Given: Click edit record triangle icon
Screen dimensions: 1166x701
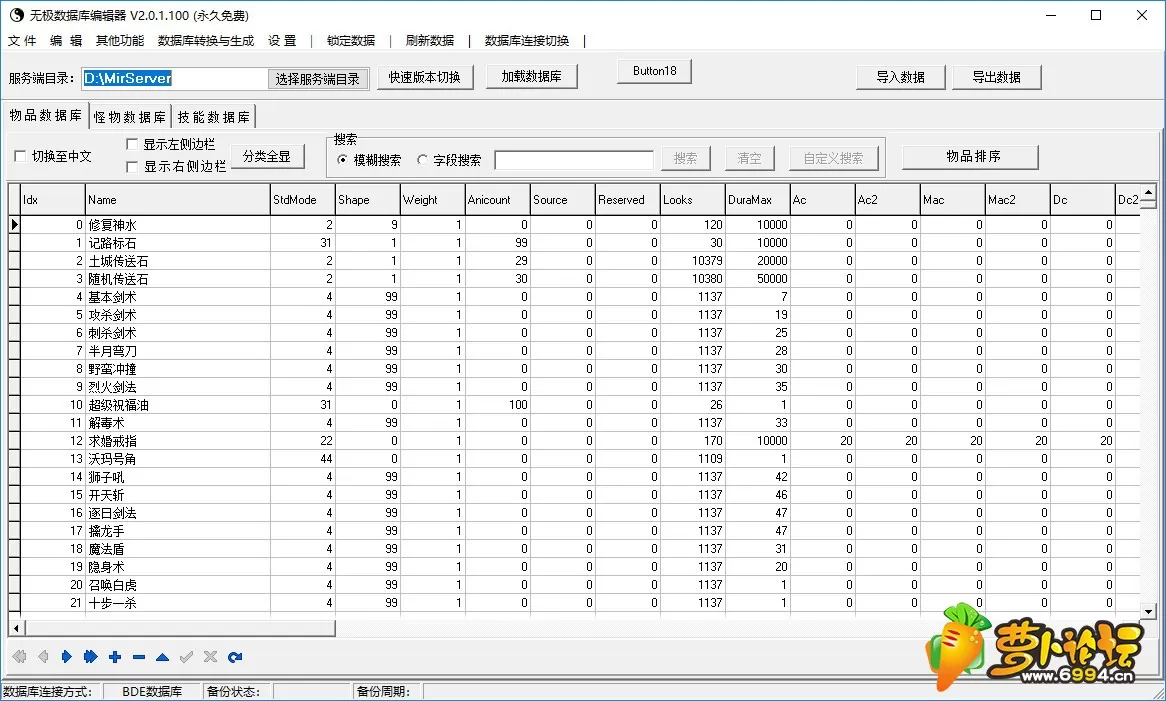Looking at the screenshot, I should [162, 657].
